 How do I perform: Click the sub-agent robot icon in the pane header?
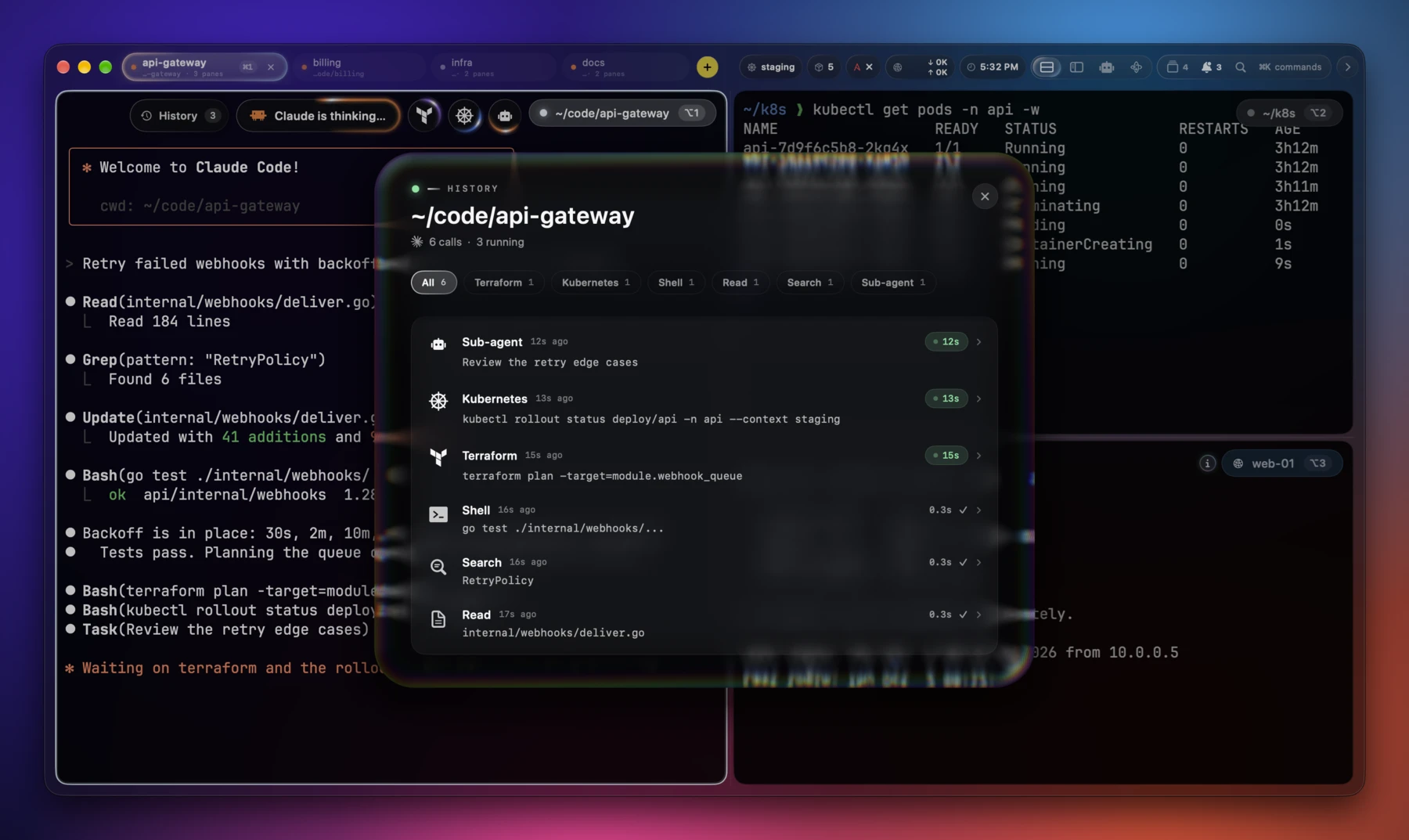pos(505,115)
